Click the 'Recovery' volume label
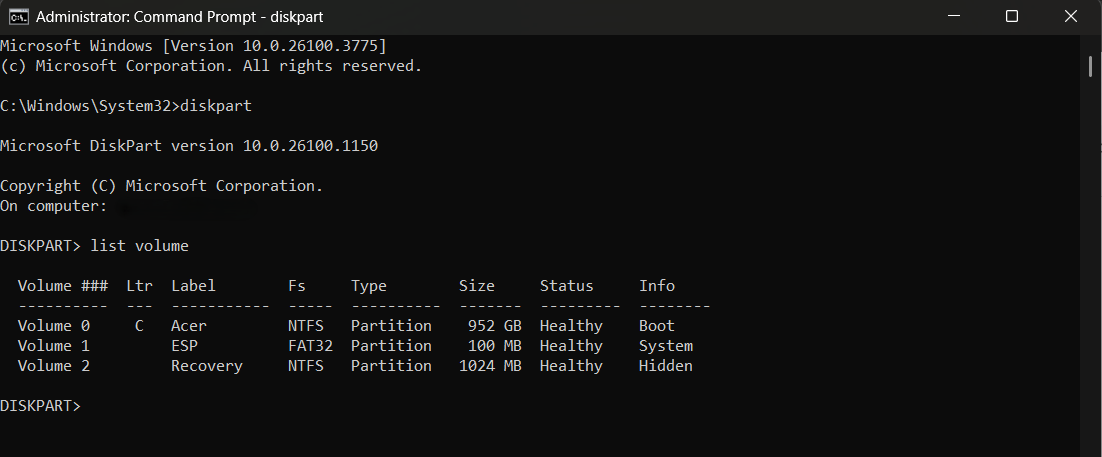This screenshot has width=1102, height=457. point(206,366)
